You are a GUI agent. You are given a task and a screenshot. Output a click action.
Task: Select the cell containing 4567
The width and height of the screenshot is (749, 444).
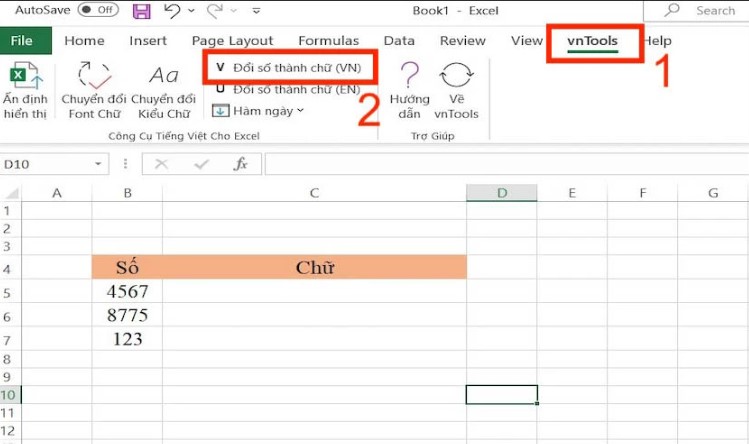click(127, 291)
